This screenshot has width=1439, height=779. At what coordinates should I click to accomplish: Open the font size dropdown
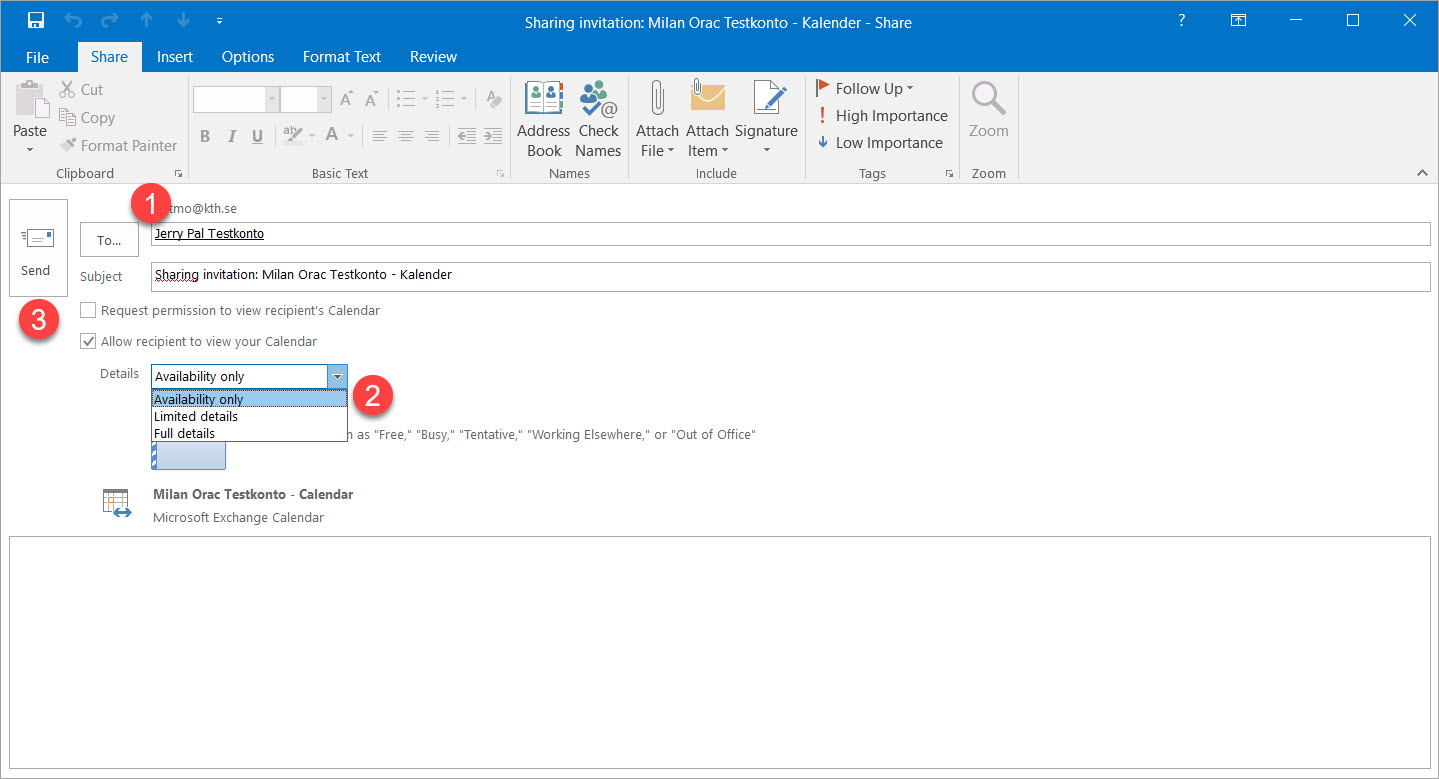coord(324,99)
